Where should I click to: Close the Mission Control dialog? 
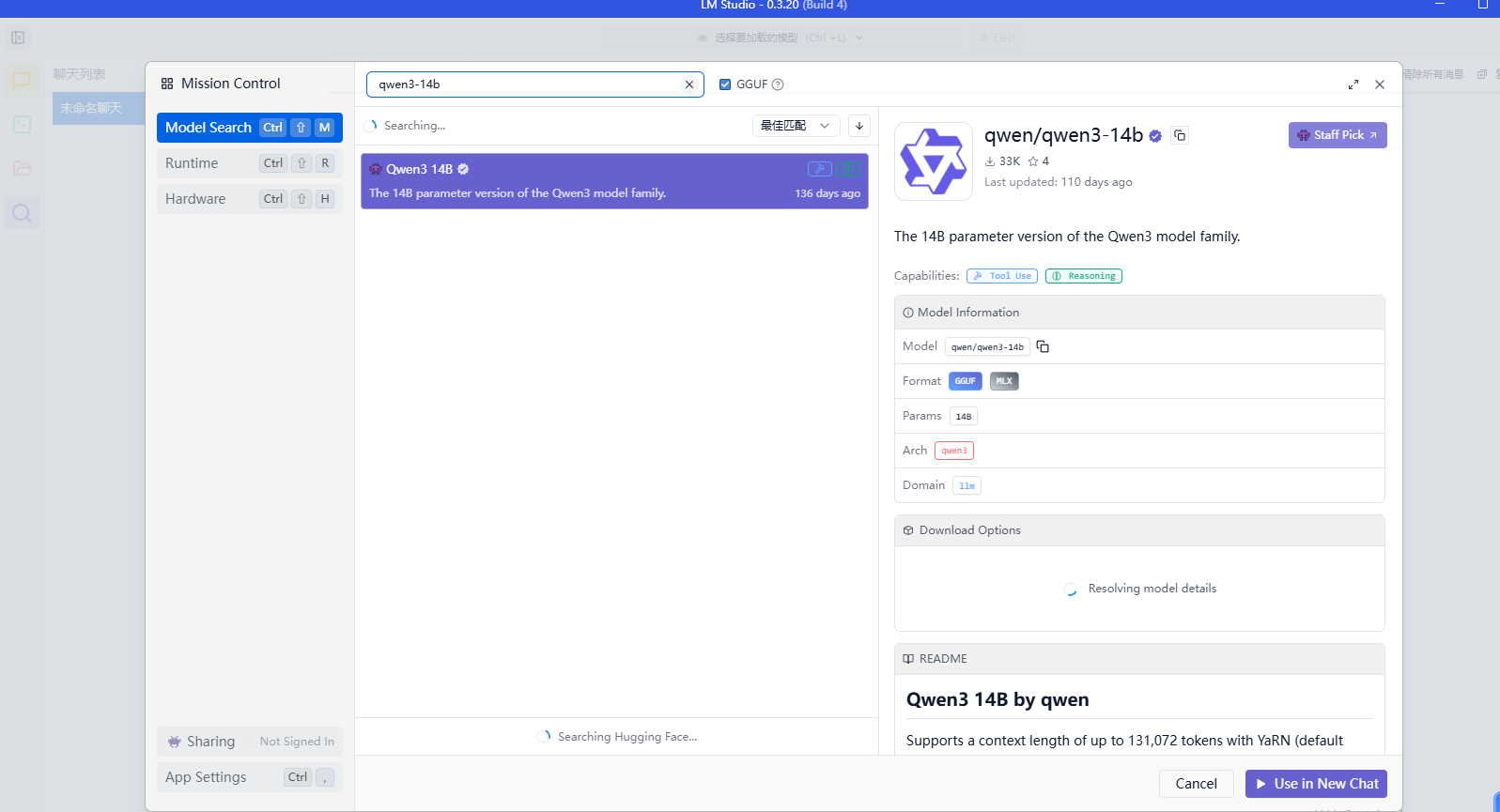click(1380, 84)
